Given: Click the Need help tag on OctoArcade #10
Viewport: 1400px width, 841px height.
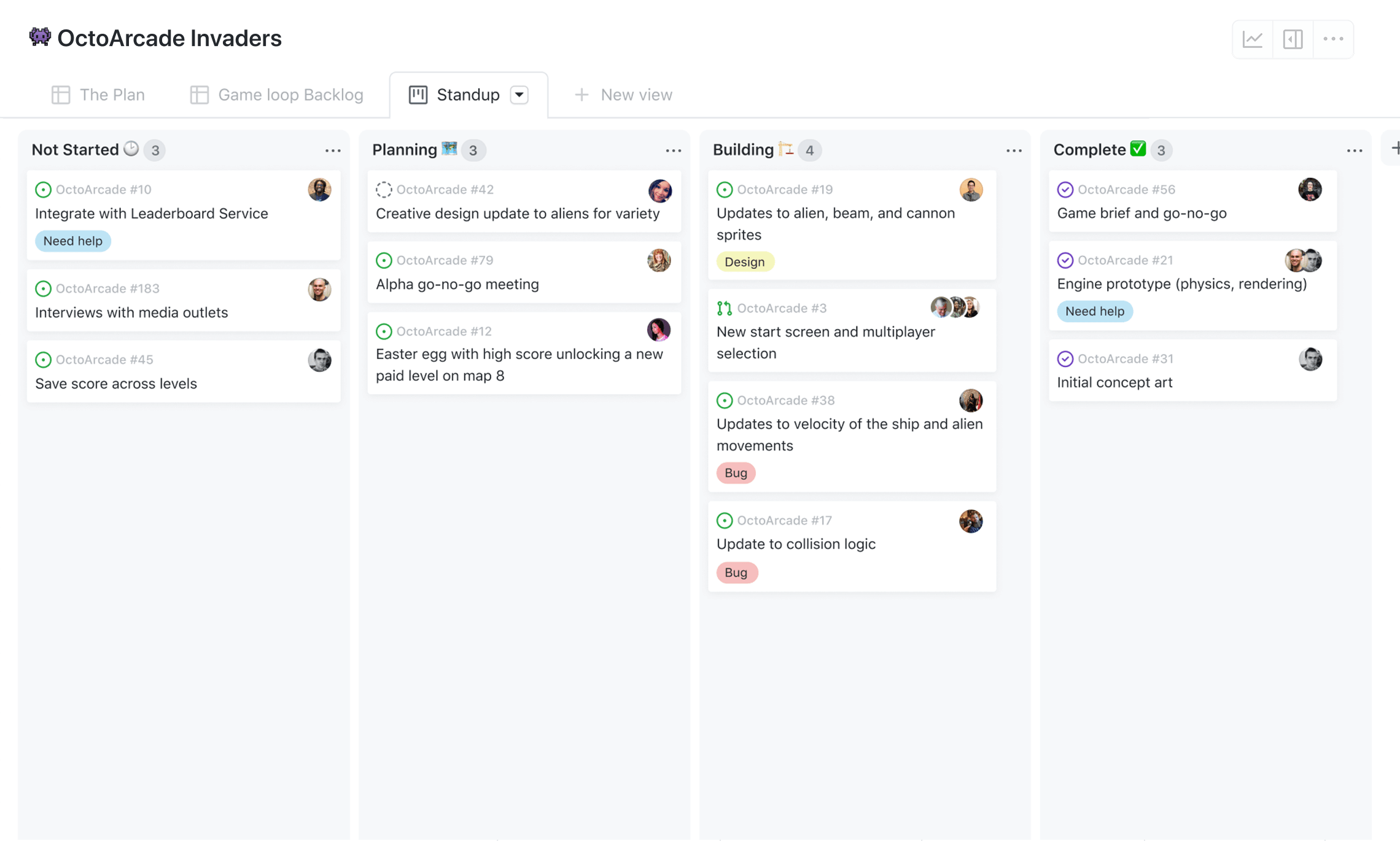Looking at the screenshot, I should (x=72, y=240).
